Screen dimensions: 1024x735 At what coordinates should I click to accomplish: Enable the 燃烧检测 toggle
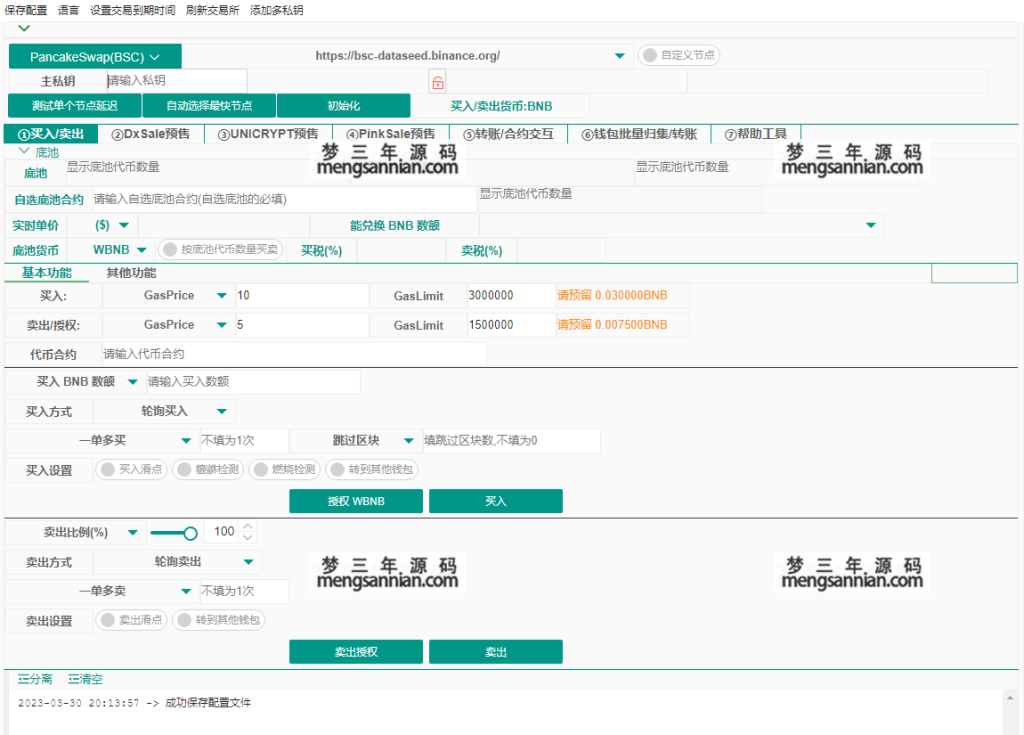coord(285,469)
